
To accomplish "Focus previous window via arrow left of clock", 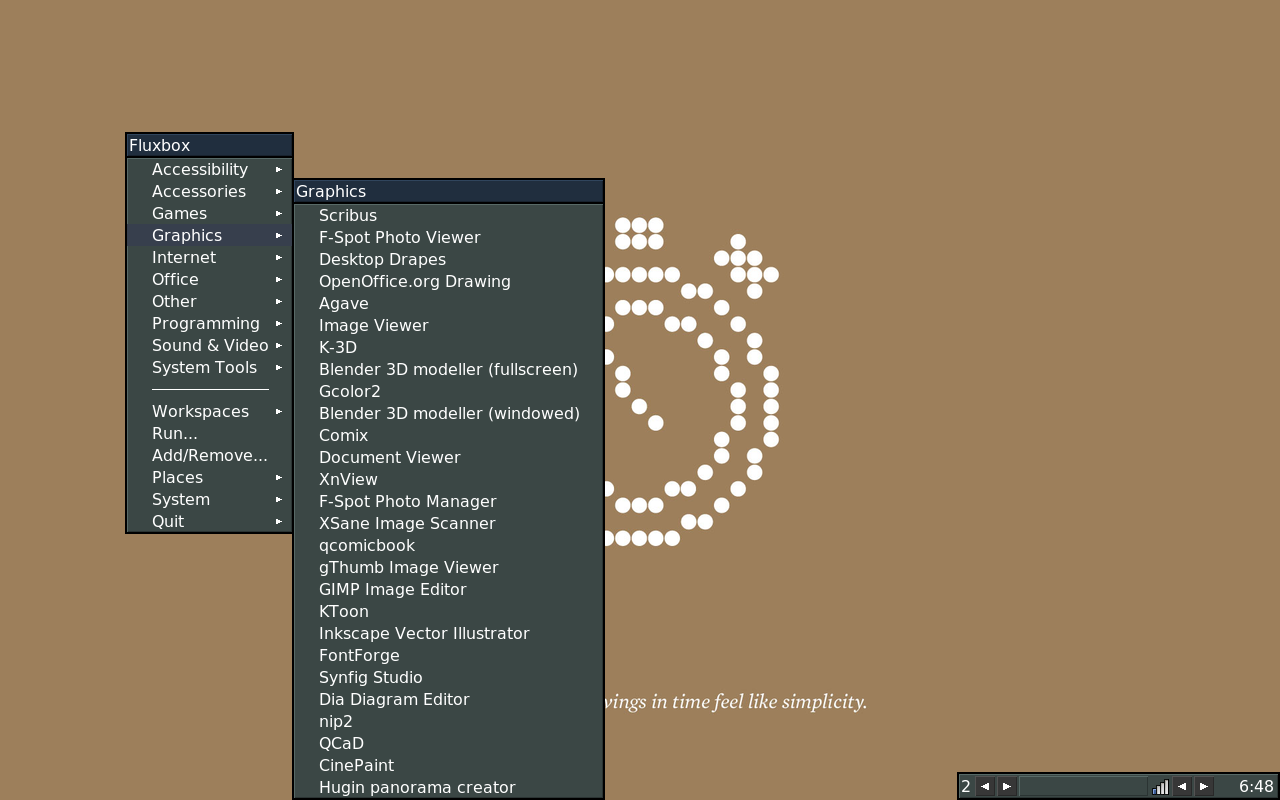I will click(1182, 786).
